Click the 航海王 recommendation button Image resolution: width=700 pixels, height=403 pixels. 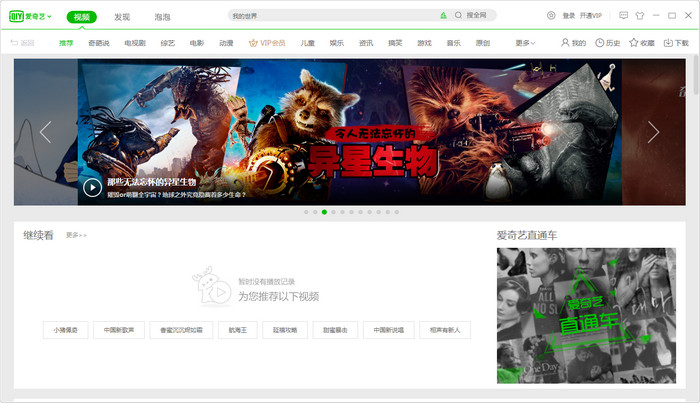point(238,330)
